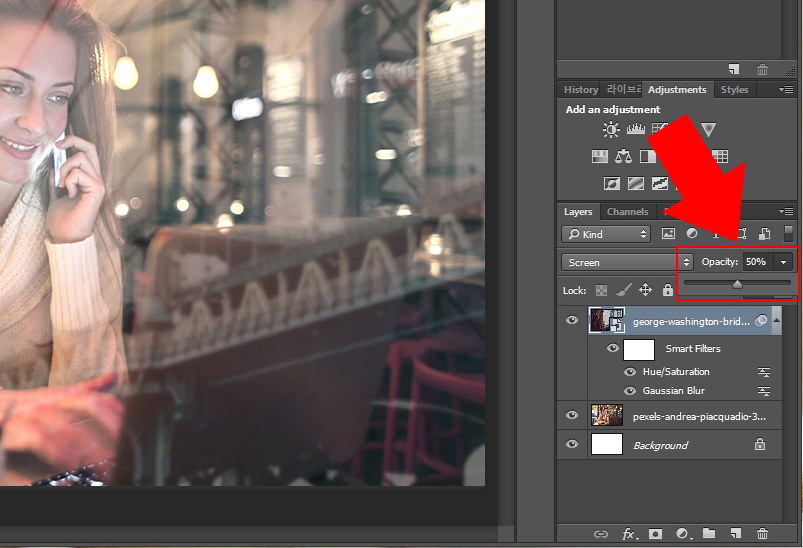
Task: Hide the george-washington-bridge layer
Action: (572, 320)
